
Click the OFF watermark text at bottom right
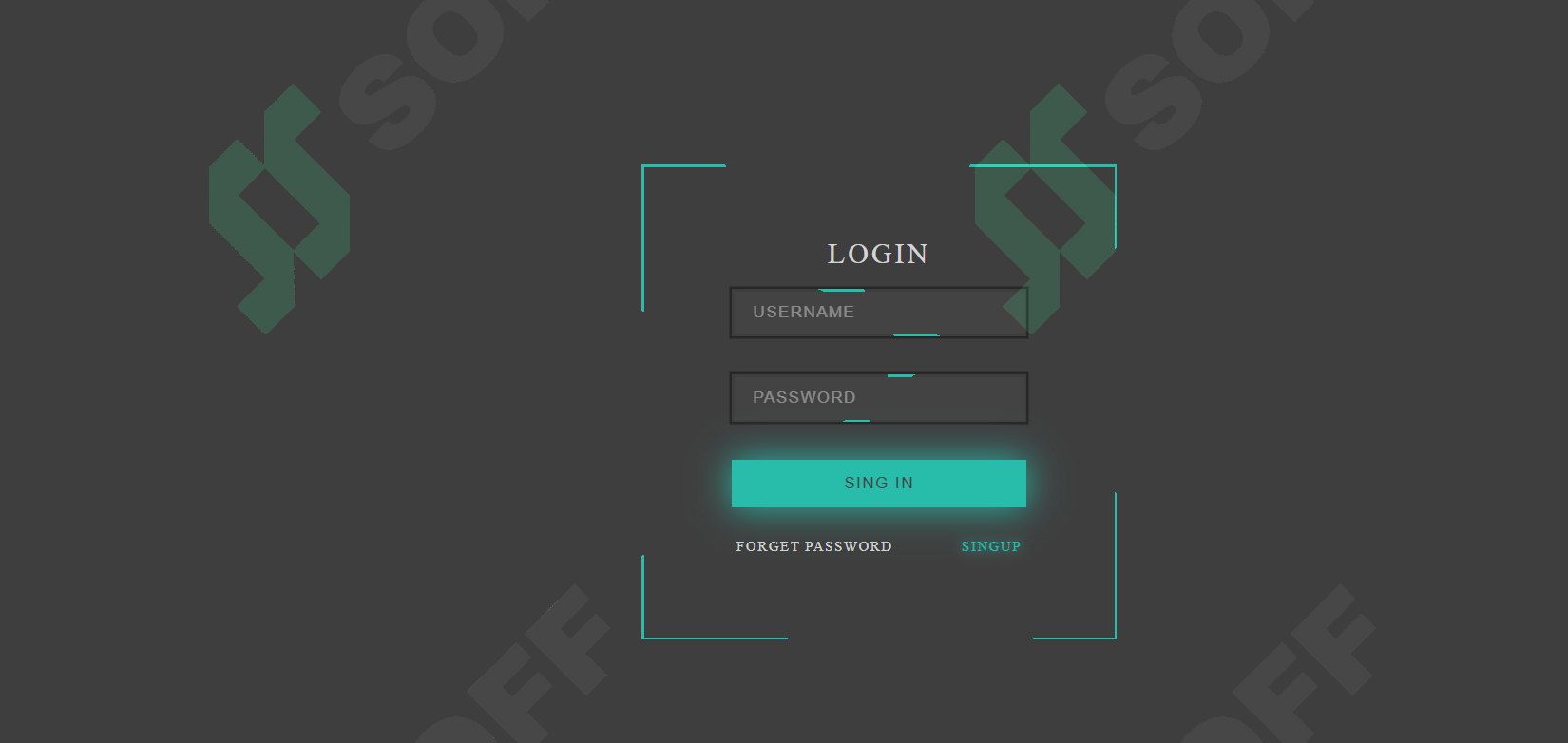click(x=1283, y=670)
